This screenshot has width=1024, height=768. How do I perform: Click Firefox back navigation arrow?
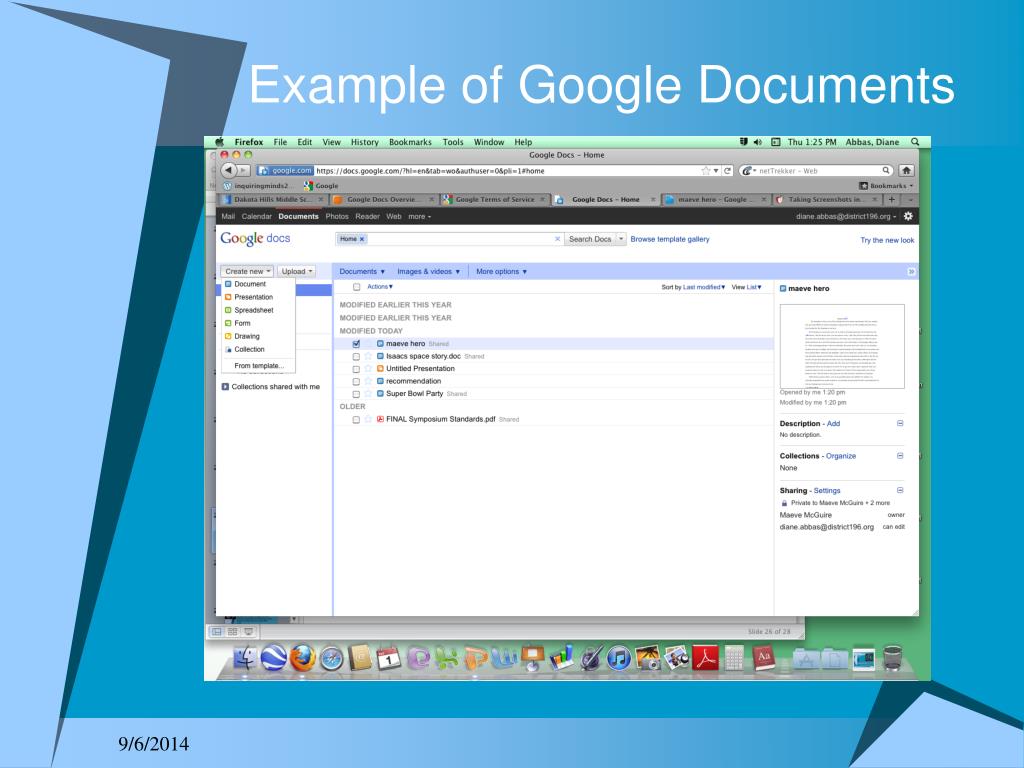pyautogui.click(x=229, y=170)
